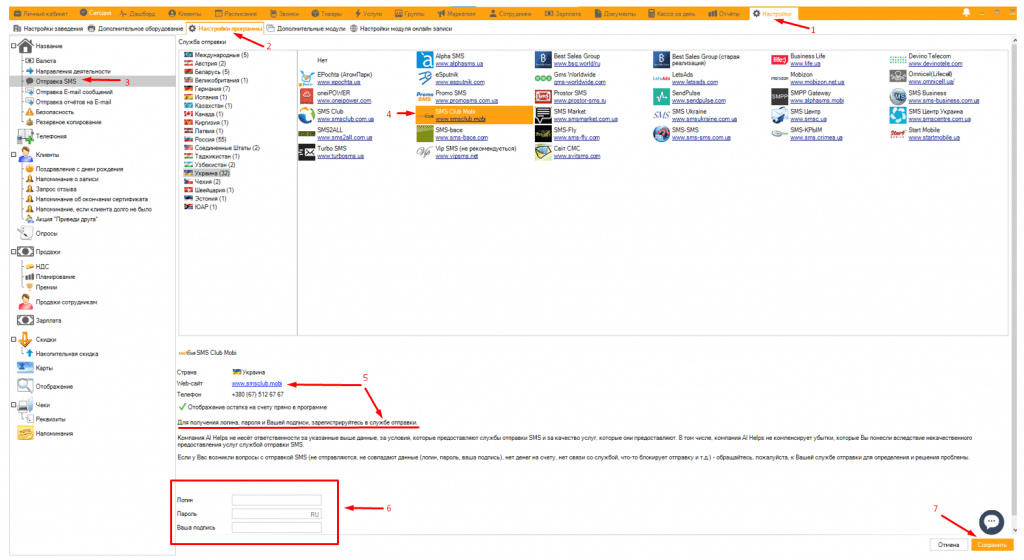Click the Ваша подпись input field

pos(276,527)
